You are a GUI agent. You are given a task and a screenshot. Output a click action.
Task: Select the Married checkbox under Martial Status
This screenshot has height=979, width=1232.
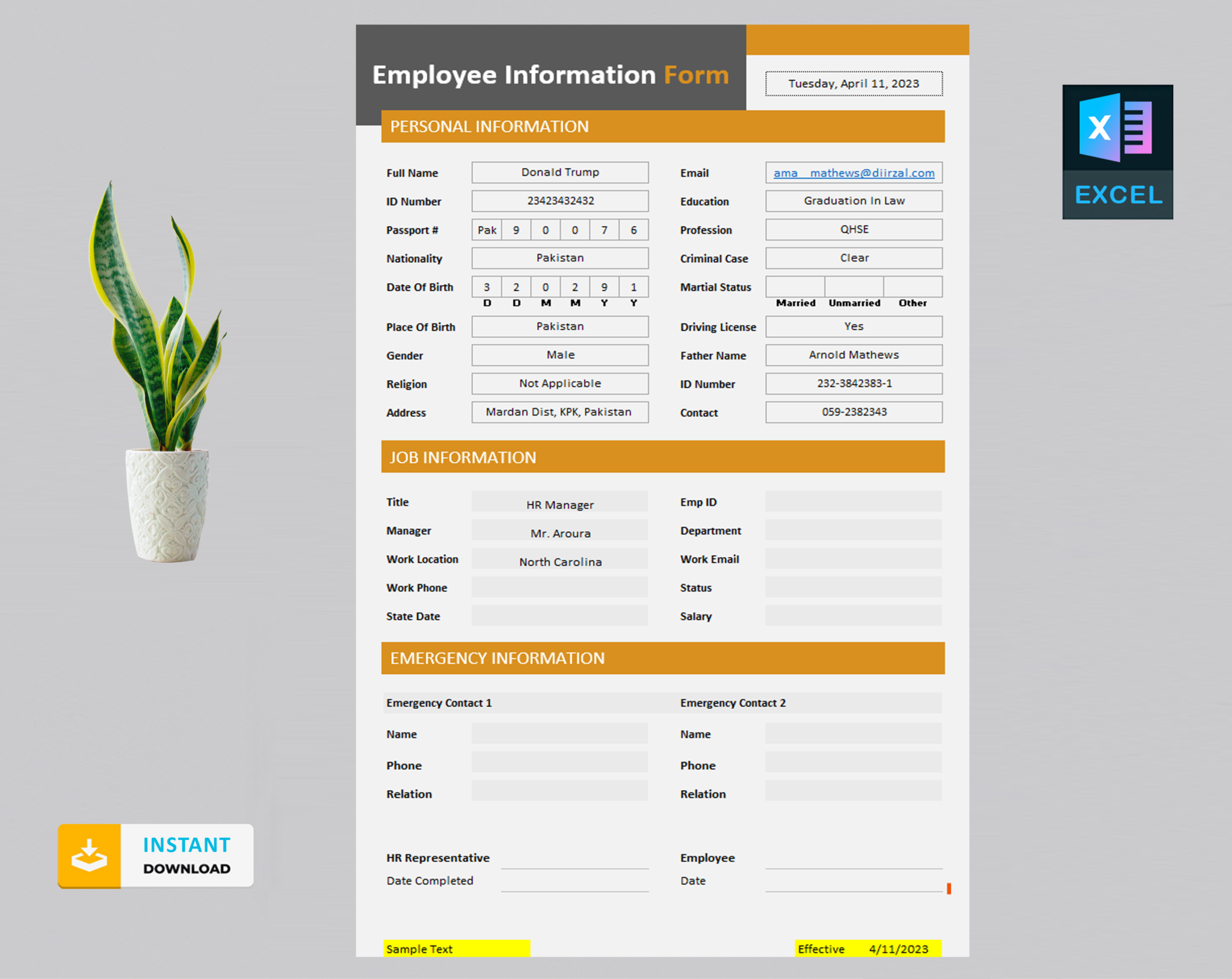(795, 287)
